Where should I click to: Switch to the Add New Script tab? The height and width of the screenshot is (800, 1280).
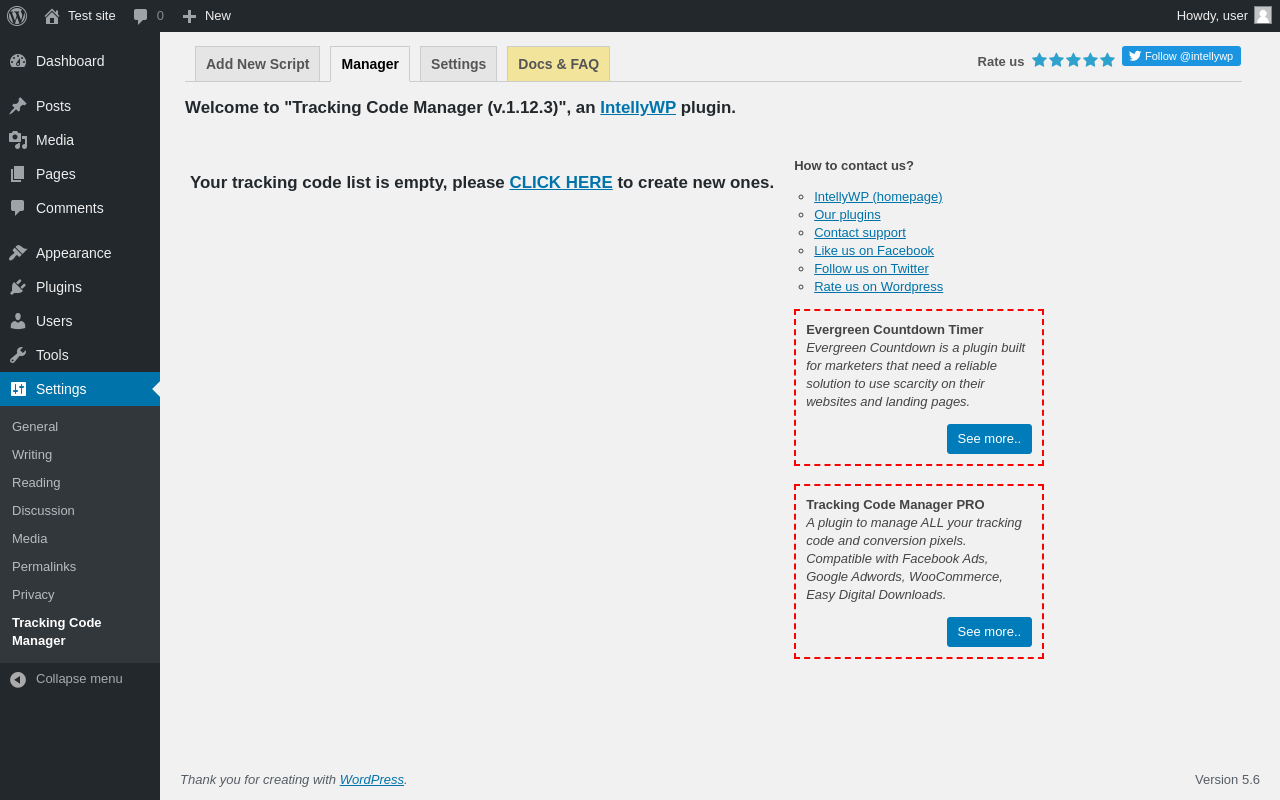point(258,64)
